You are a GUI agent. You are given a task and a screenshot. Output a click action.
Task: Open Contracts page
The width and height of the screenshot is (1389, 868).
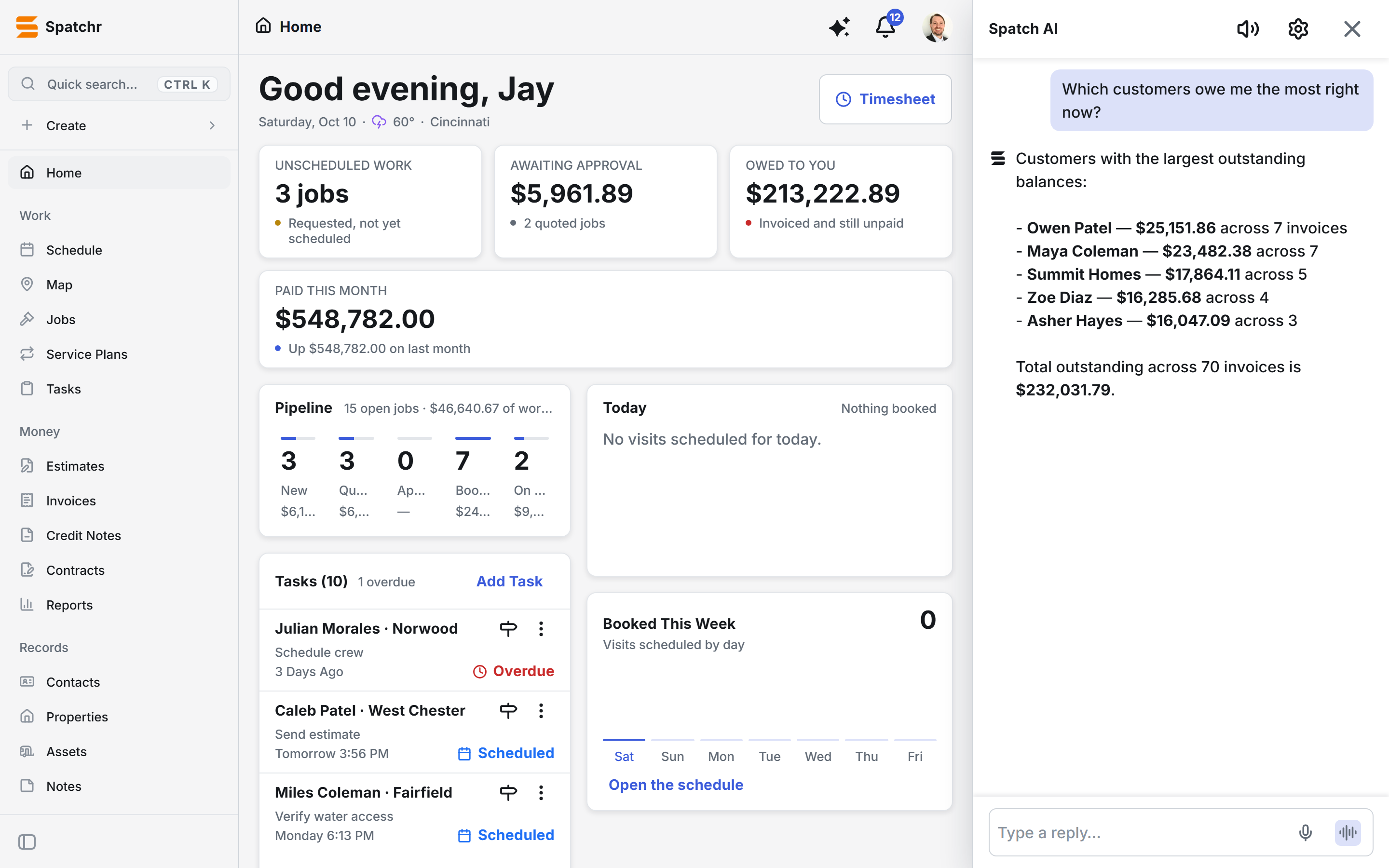point(119,570)
